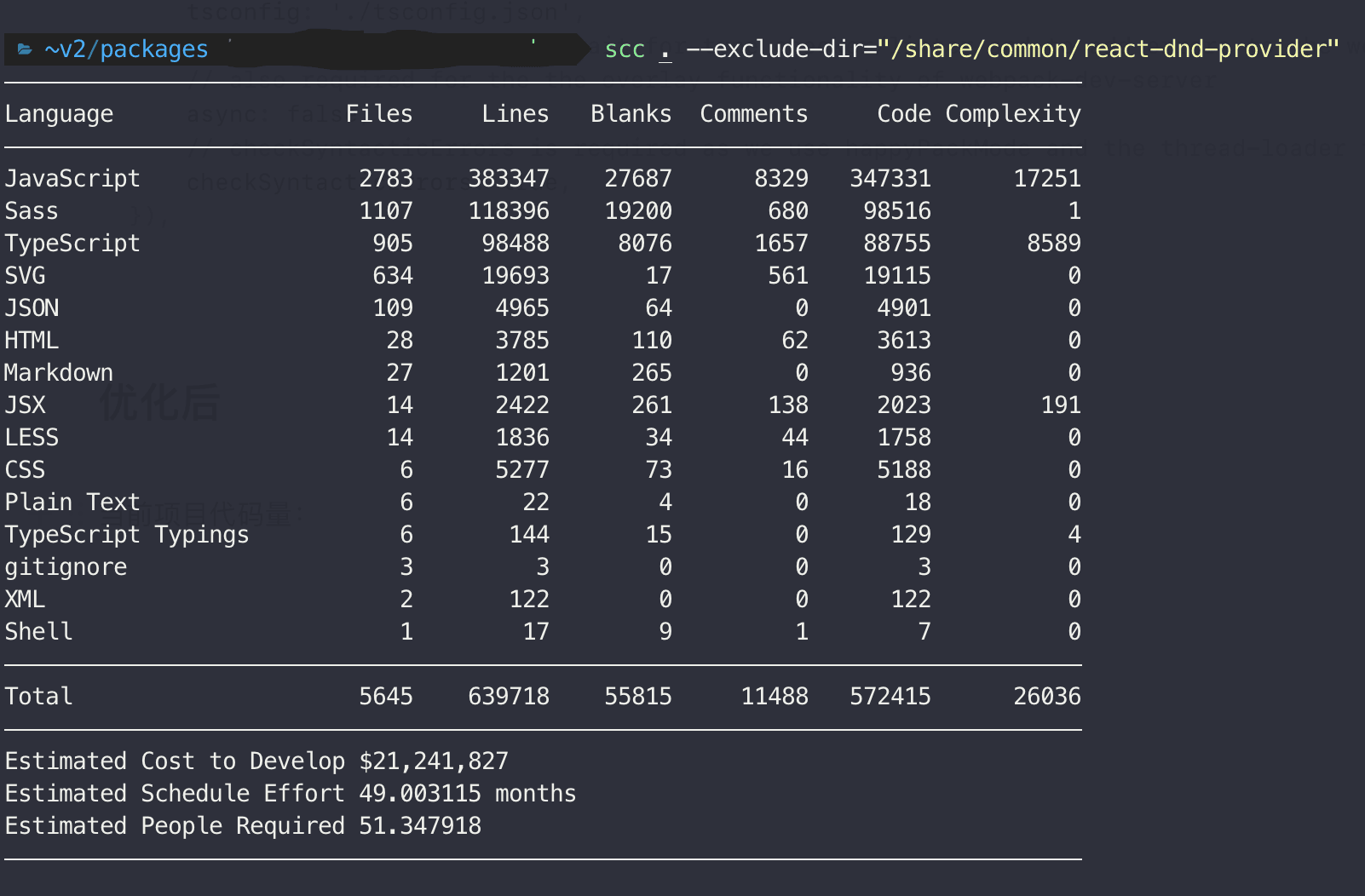
Task: Select the Markdown row
Action: click(59, 372)
